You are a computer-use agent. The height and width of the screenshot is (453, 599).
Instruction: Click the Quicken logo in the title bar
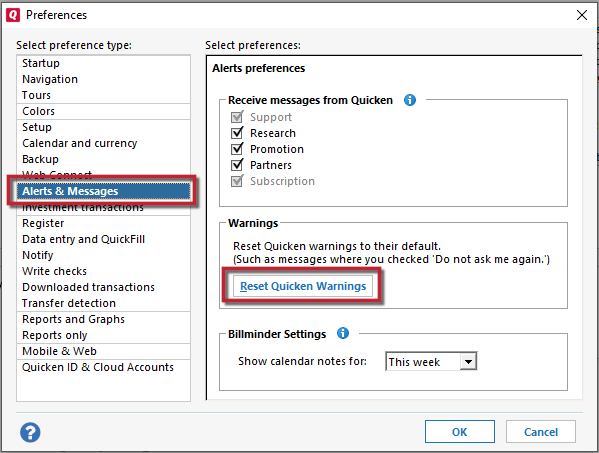[x=13, y=15]
